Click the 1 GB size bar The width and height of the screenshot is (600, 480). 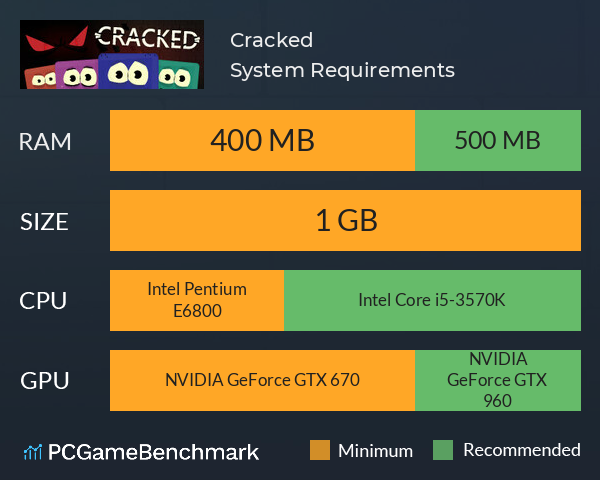[x=346, y=220]
